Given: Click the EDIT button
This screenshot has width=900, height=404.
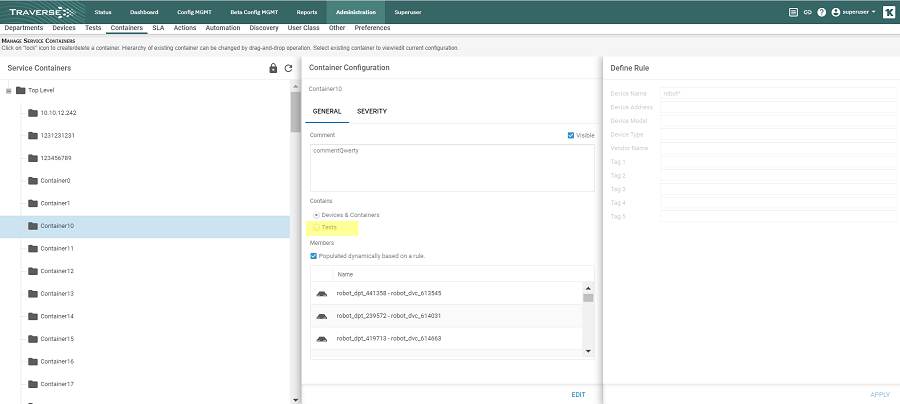Looking at the screenshot, I should [x=579, y=395].
